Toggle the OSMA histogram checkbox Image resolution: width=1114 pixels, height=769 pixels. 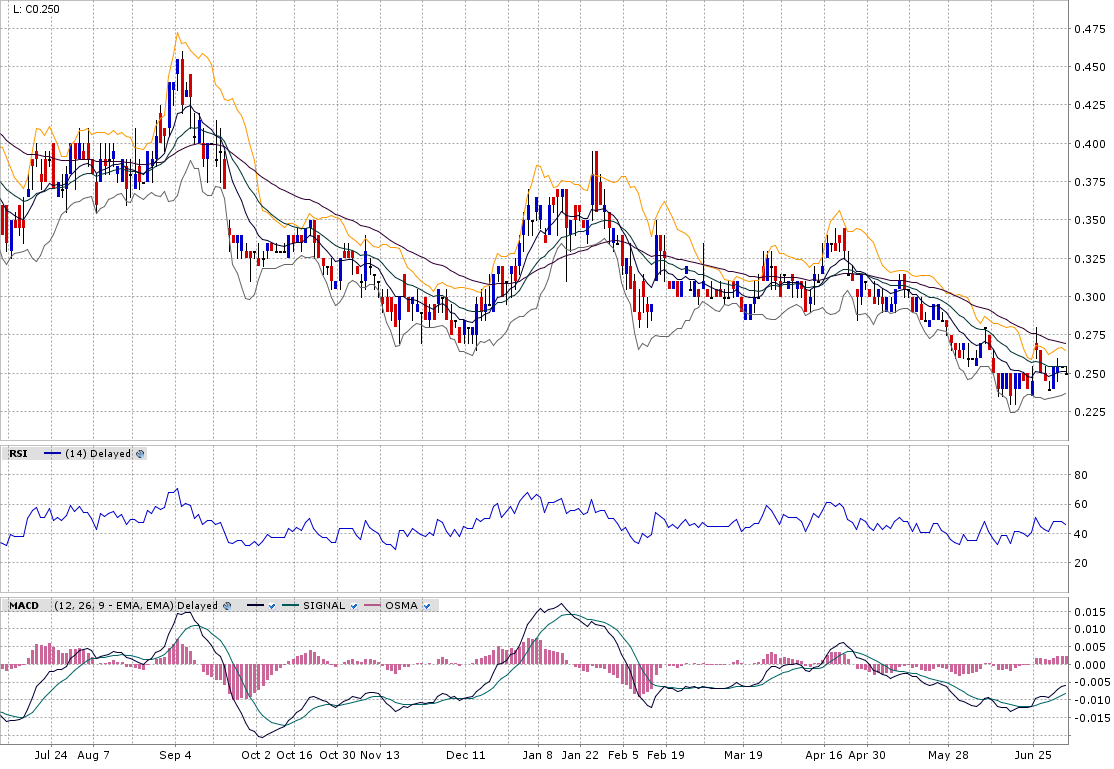click(x=427, y=606)
